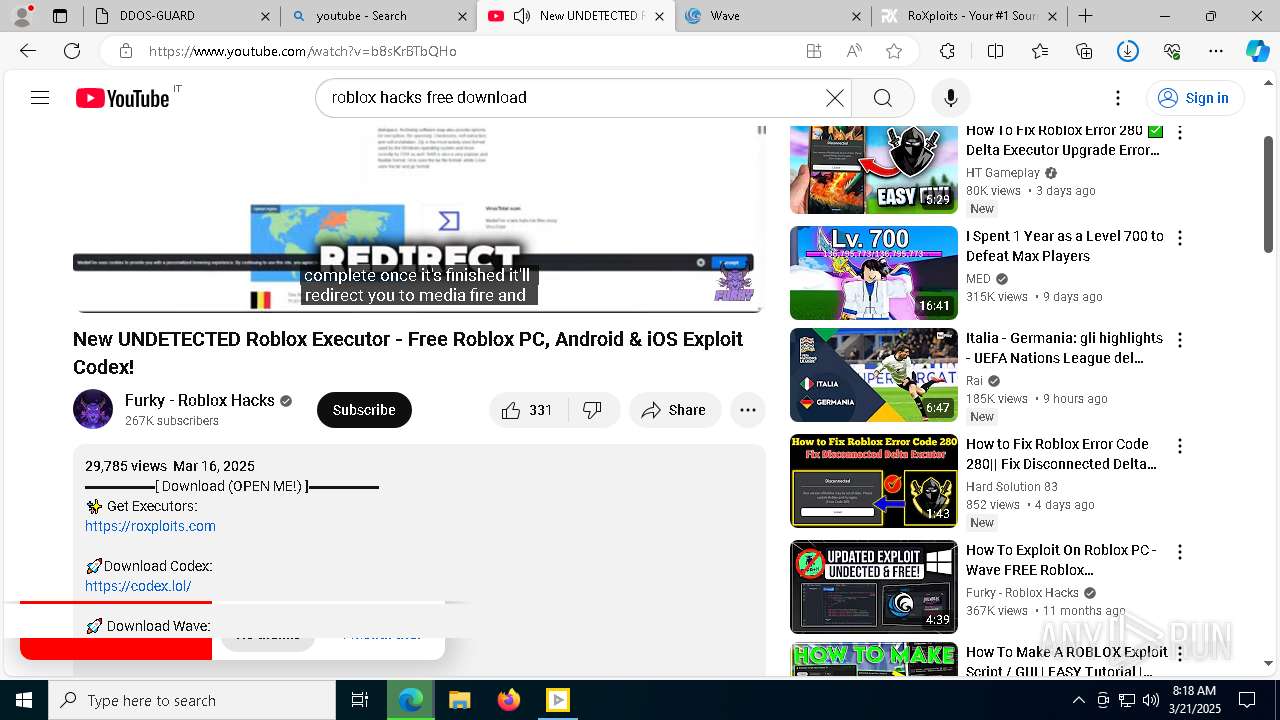The image size is (1280, 720).
Task: Open the YouTube hamburger guide menu
Action: point(40,98)
